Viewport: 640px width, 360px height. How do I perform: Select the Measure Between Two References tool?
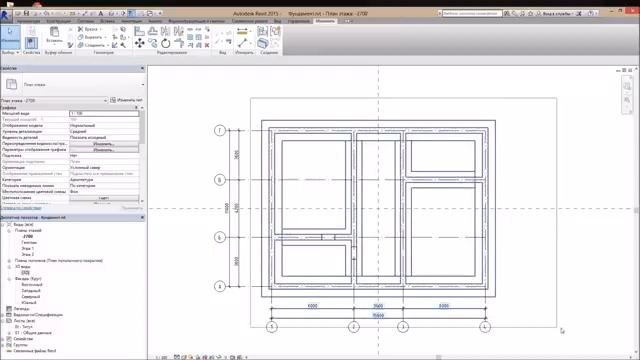(242, 43)
